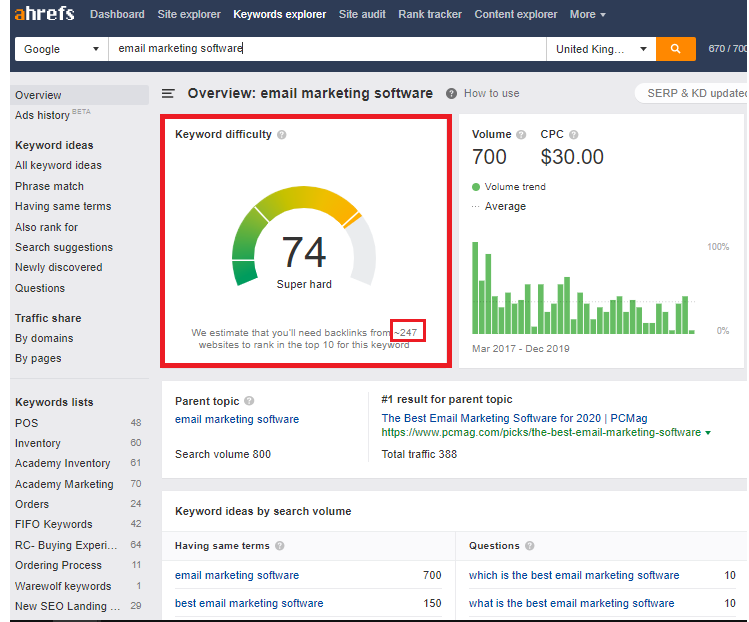
Task: Click which is the best email marketing software
Action: click(x=574, y=576)
